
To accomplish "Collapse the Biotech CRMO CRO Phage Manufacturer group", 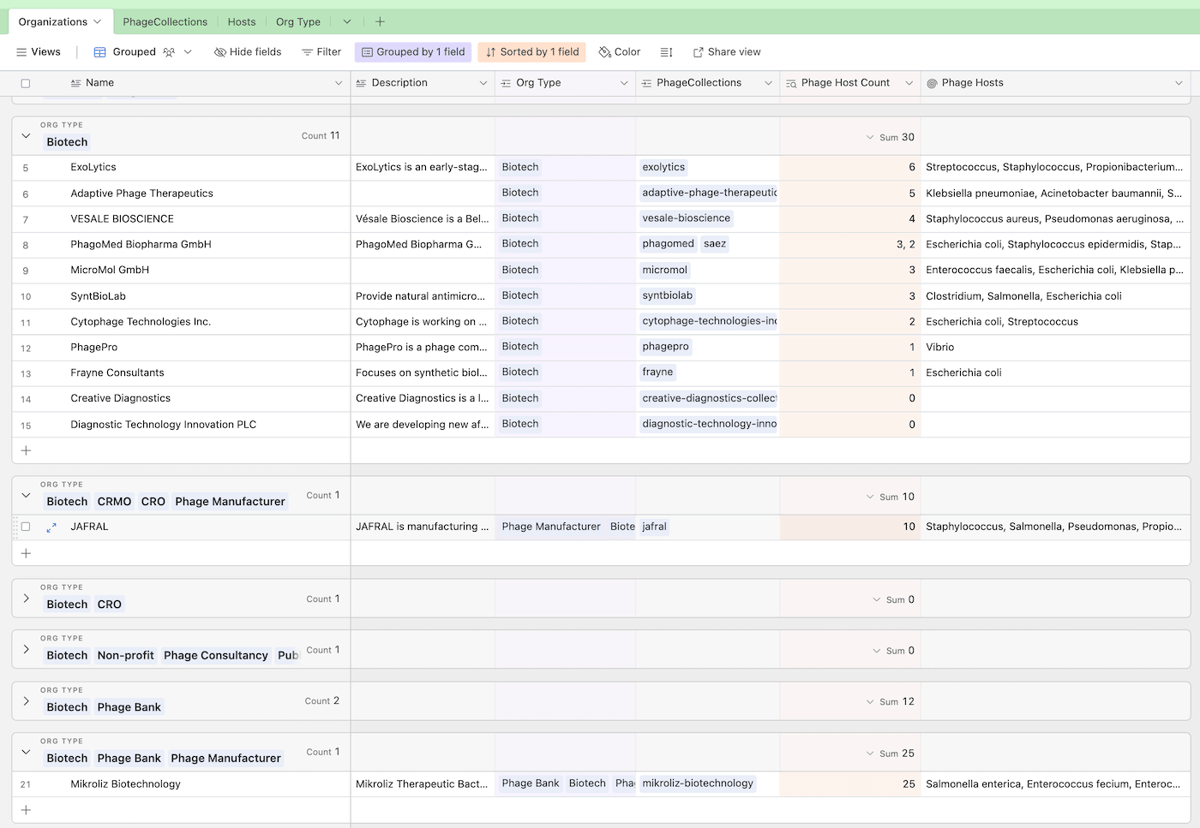I will tap(26, 495).
